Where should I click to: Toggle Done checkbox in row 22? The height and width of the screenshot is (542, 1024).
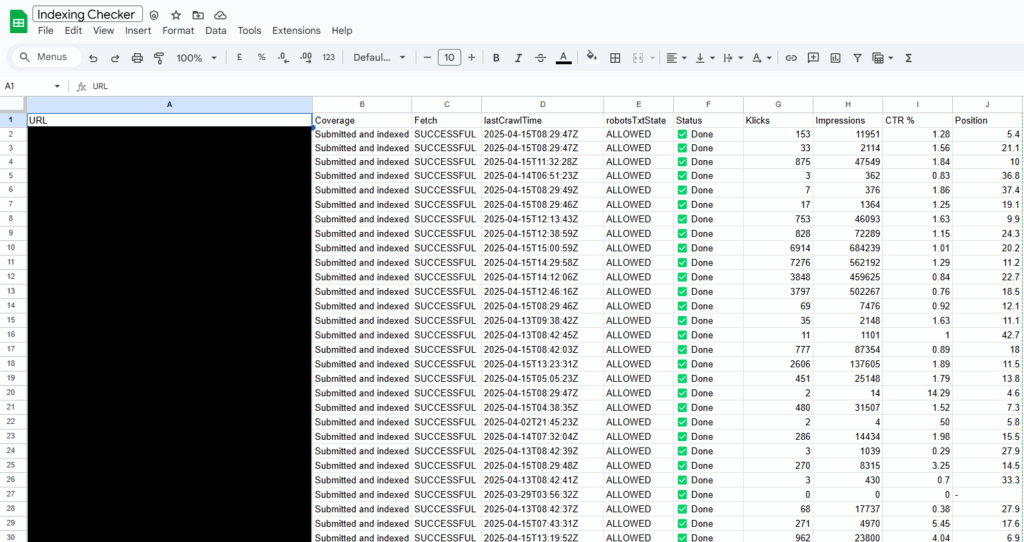682,422
